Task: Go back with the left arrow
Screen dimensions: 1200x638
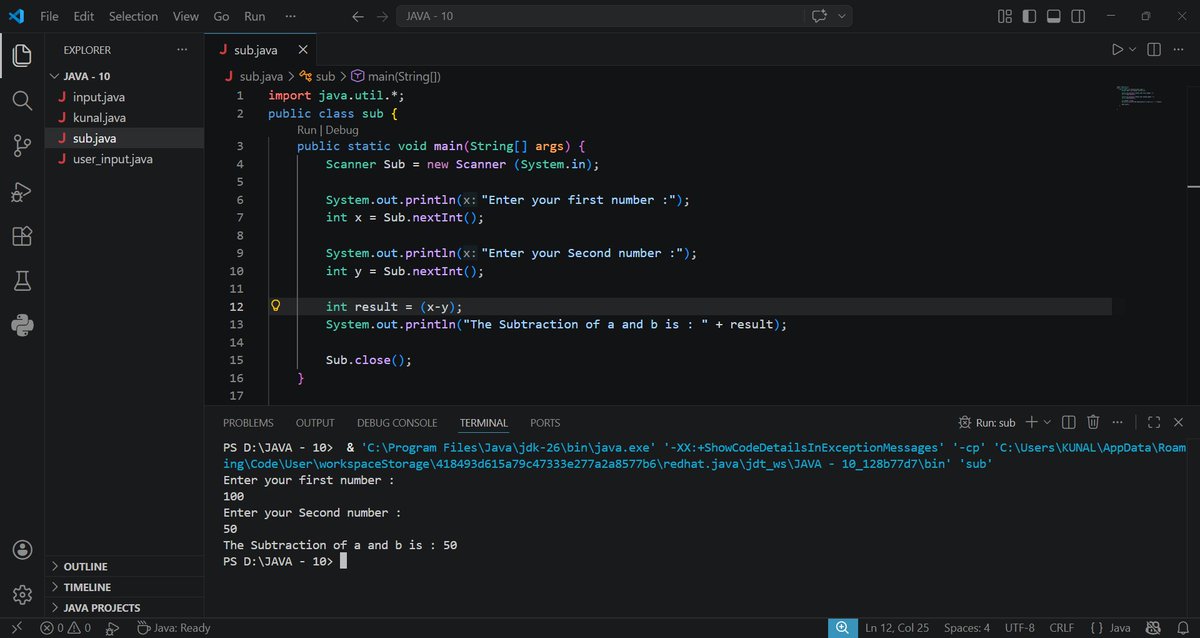Action: coord(358,16)
